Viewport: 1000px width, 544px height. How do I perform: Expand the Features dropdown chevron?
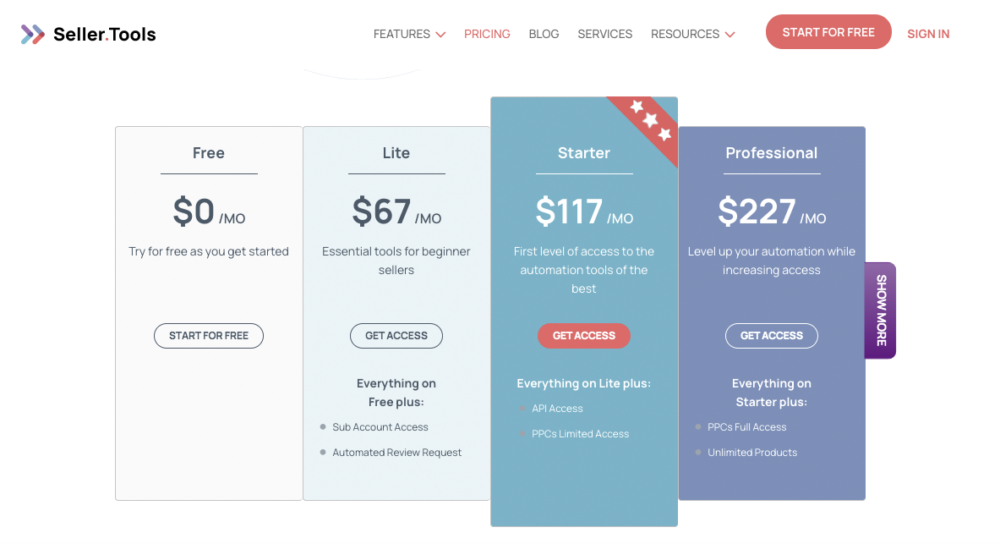(441, 34)
